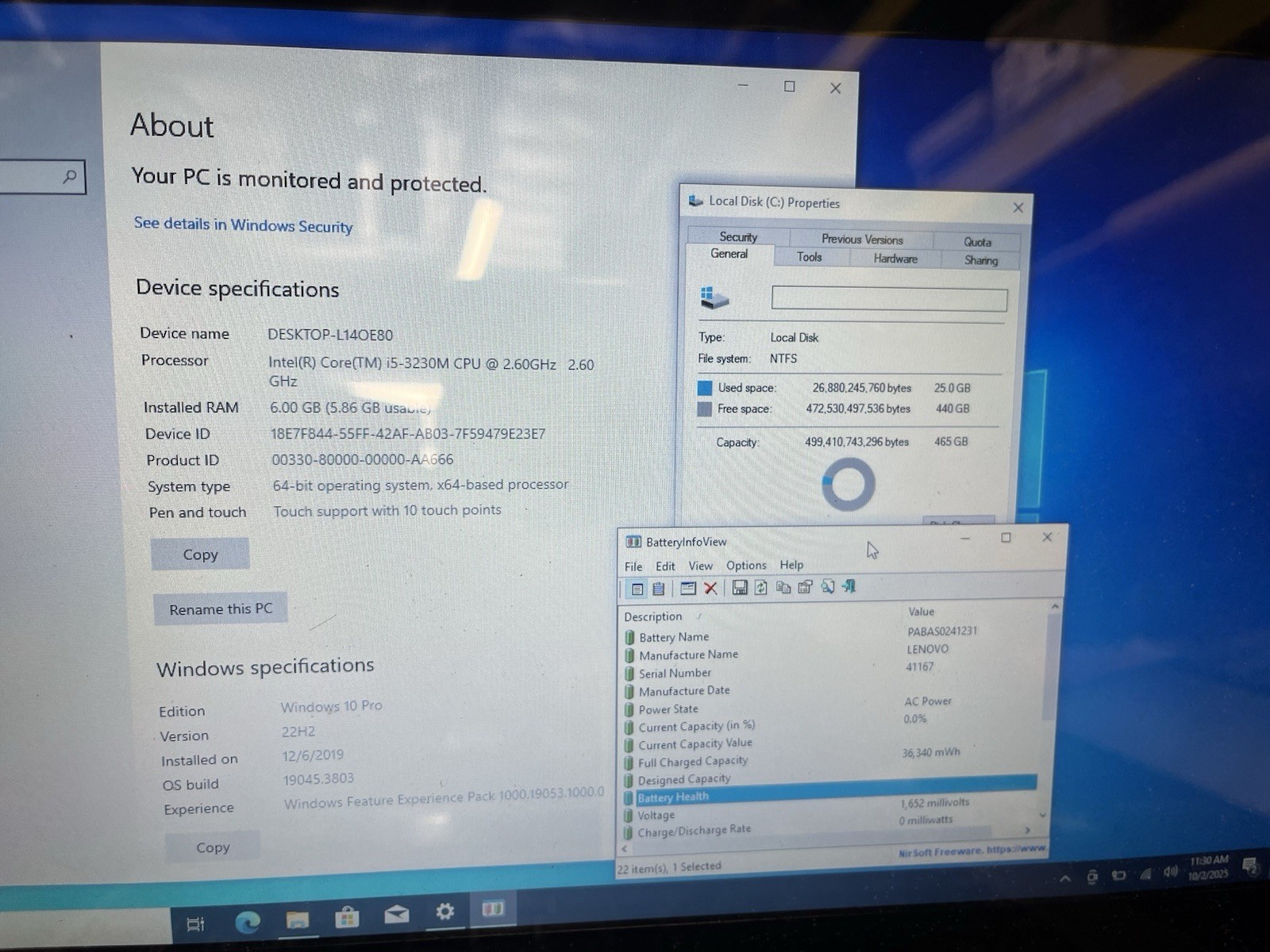The width and height of the screenshot is (1270, 952).
Task: Click the copy documents icon in BatteryInfoView
Action: (x=783, y=587)
